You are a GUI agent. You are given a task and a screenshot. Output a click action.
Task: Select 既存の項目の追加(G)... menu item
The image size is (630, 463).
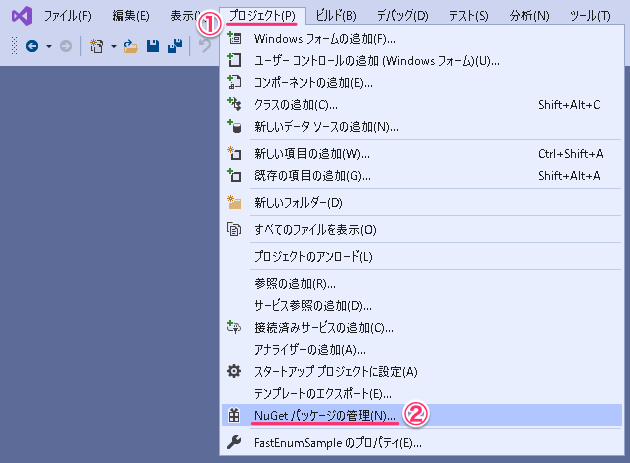[x=422, y=176]
